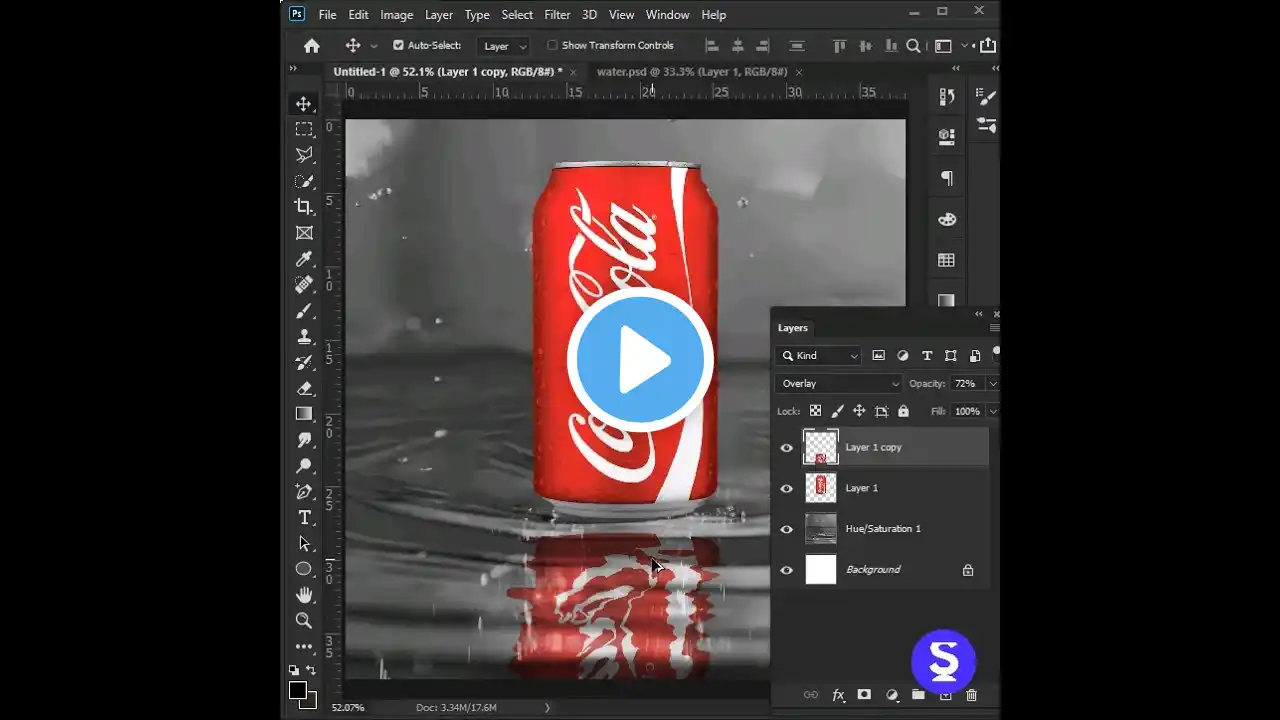This screenshot has height=720, width=1280.
Task: Open layer styles with the fx icon
Action: click(x=838, y=694)
